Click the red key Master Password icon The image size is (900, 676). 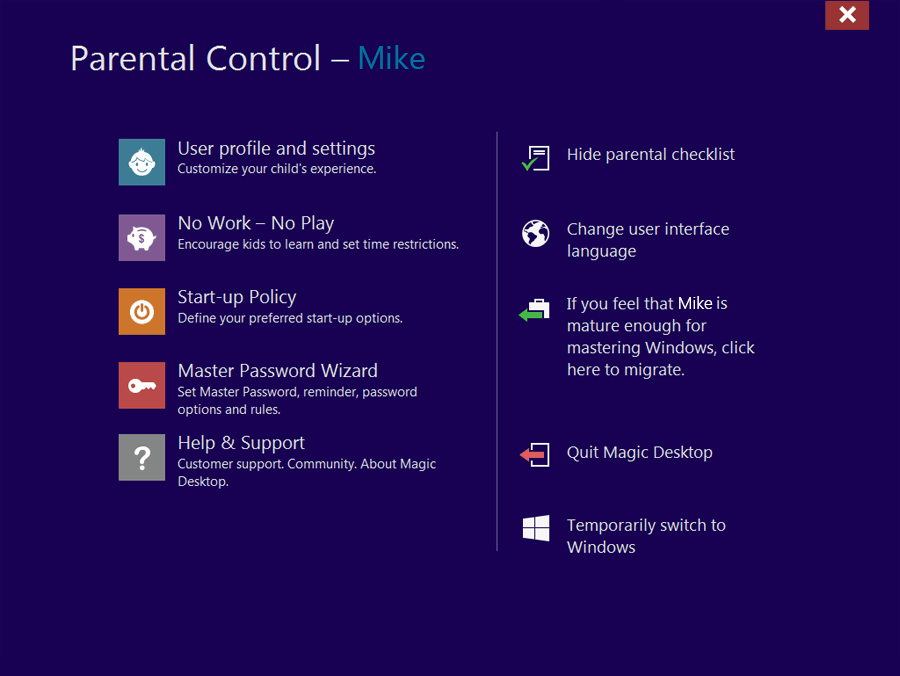(x=142, y=385)
